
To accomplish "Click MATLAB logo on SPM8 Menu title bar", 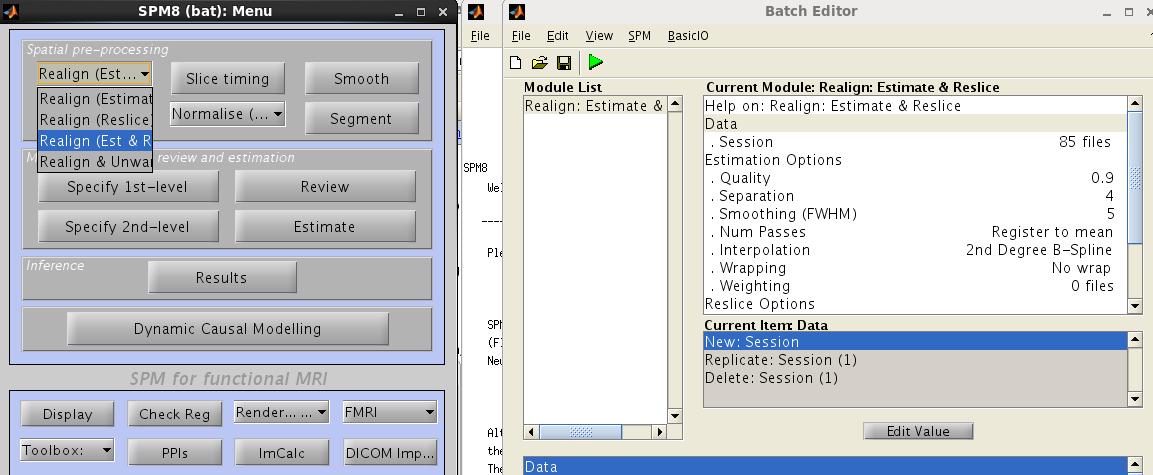I will tap(11, 12).
